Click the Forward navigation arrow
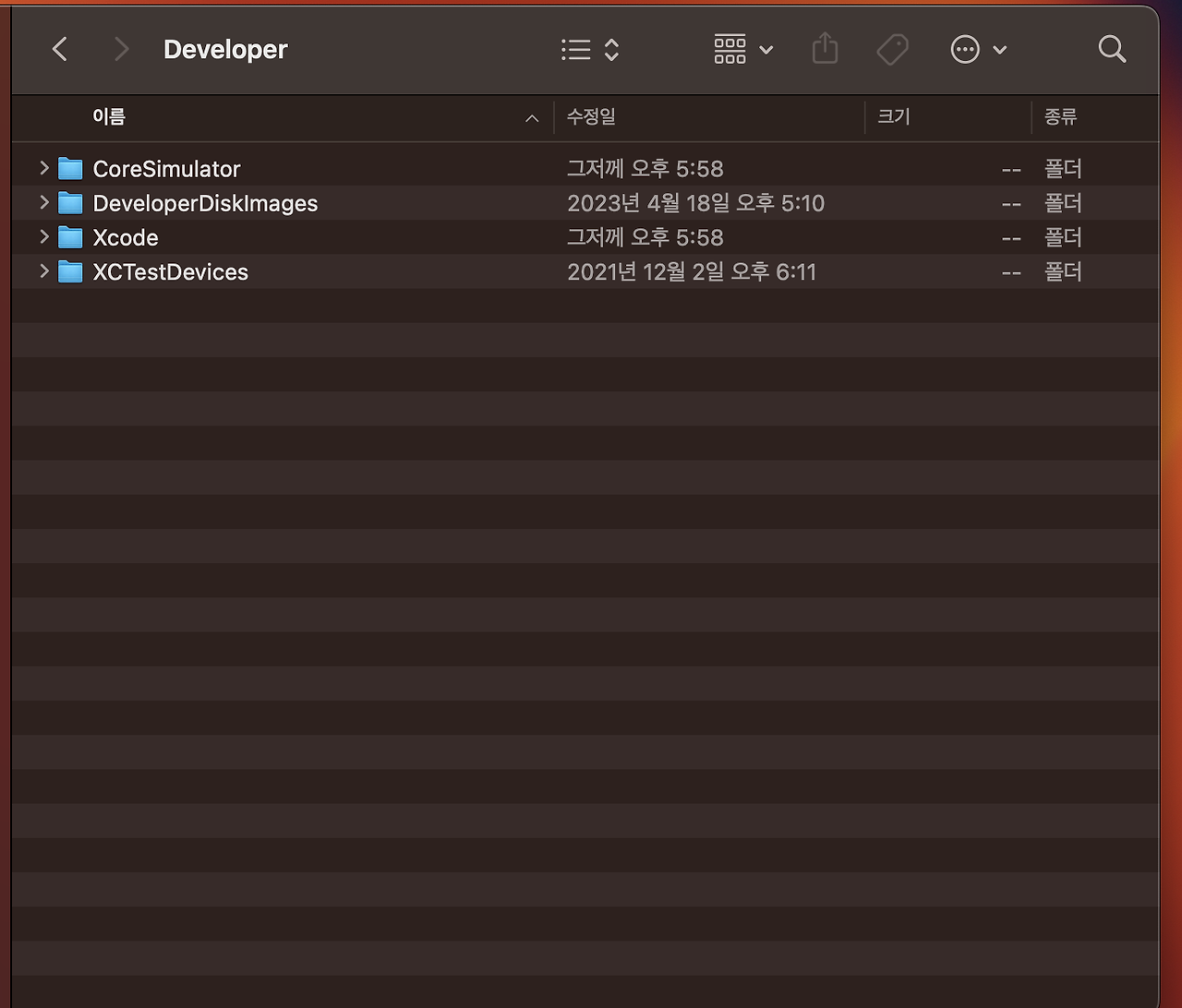The height and width of the screenshot is (1008, 1182). (121, 49)
